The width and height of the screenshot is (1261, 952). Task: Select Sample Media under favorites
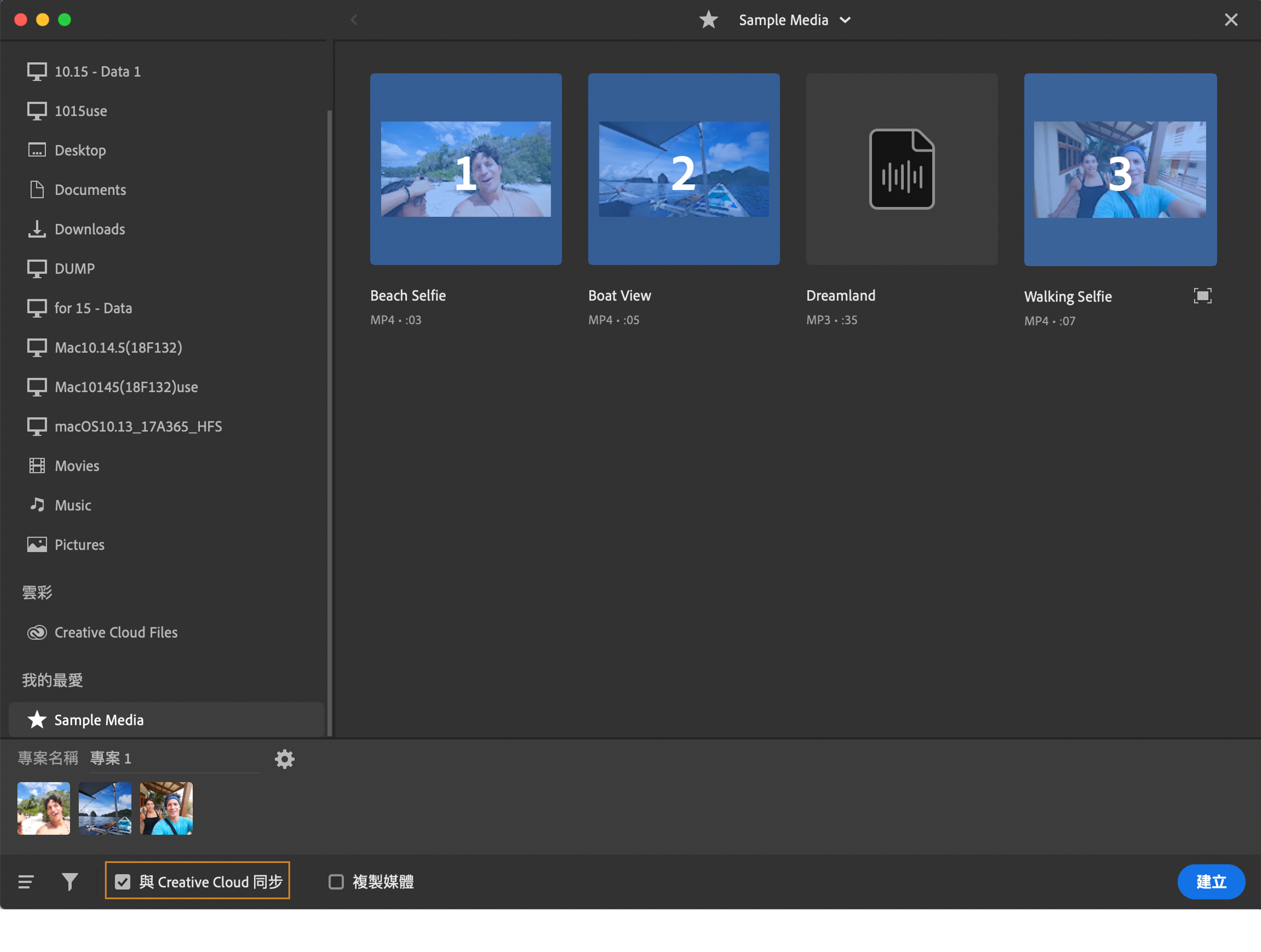tap(99, 720)
